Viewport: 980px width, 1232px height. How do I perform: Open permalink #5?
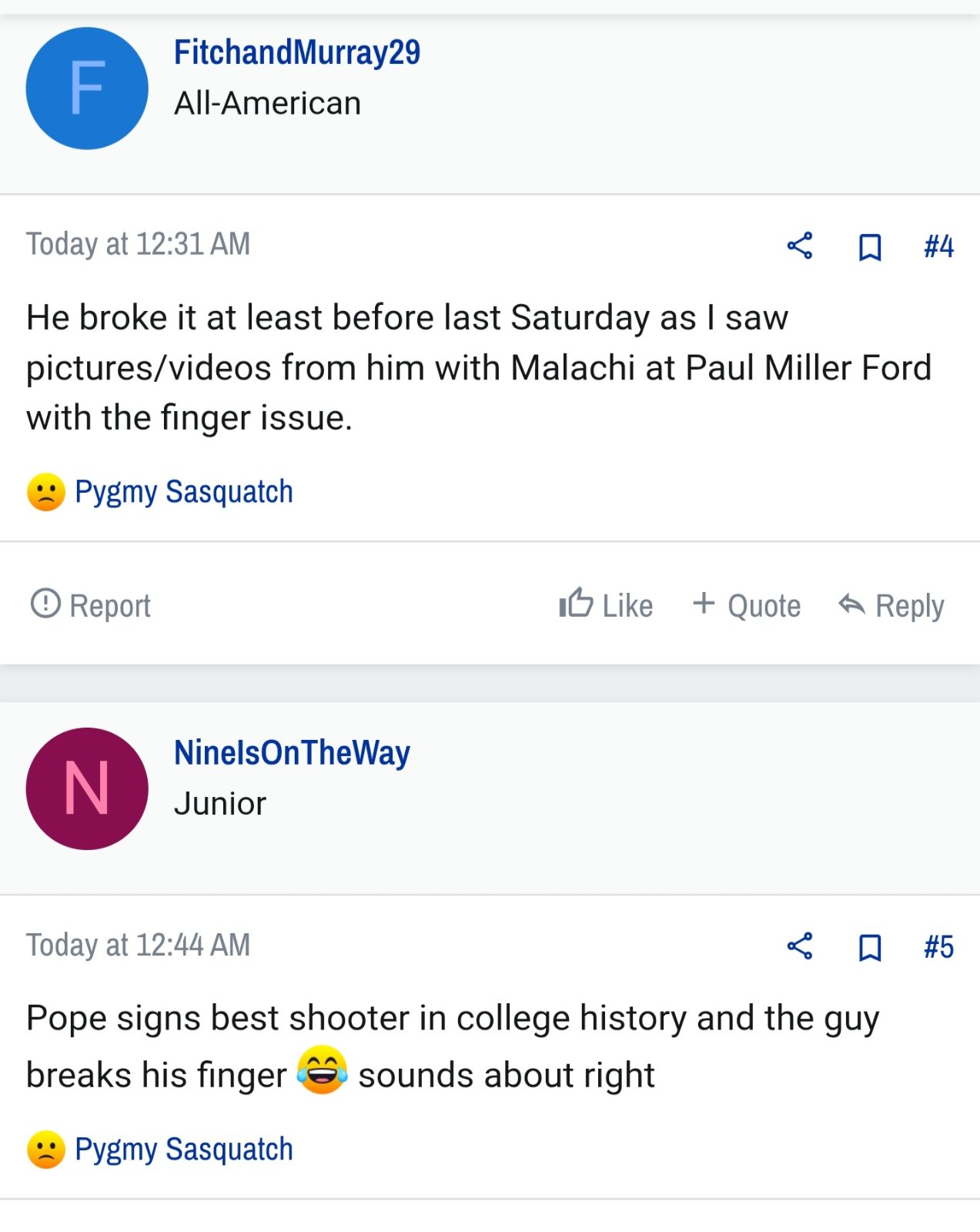[x=938, y=947]
